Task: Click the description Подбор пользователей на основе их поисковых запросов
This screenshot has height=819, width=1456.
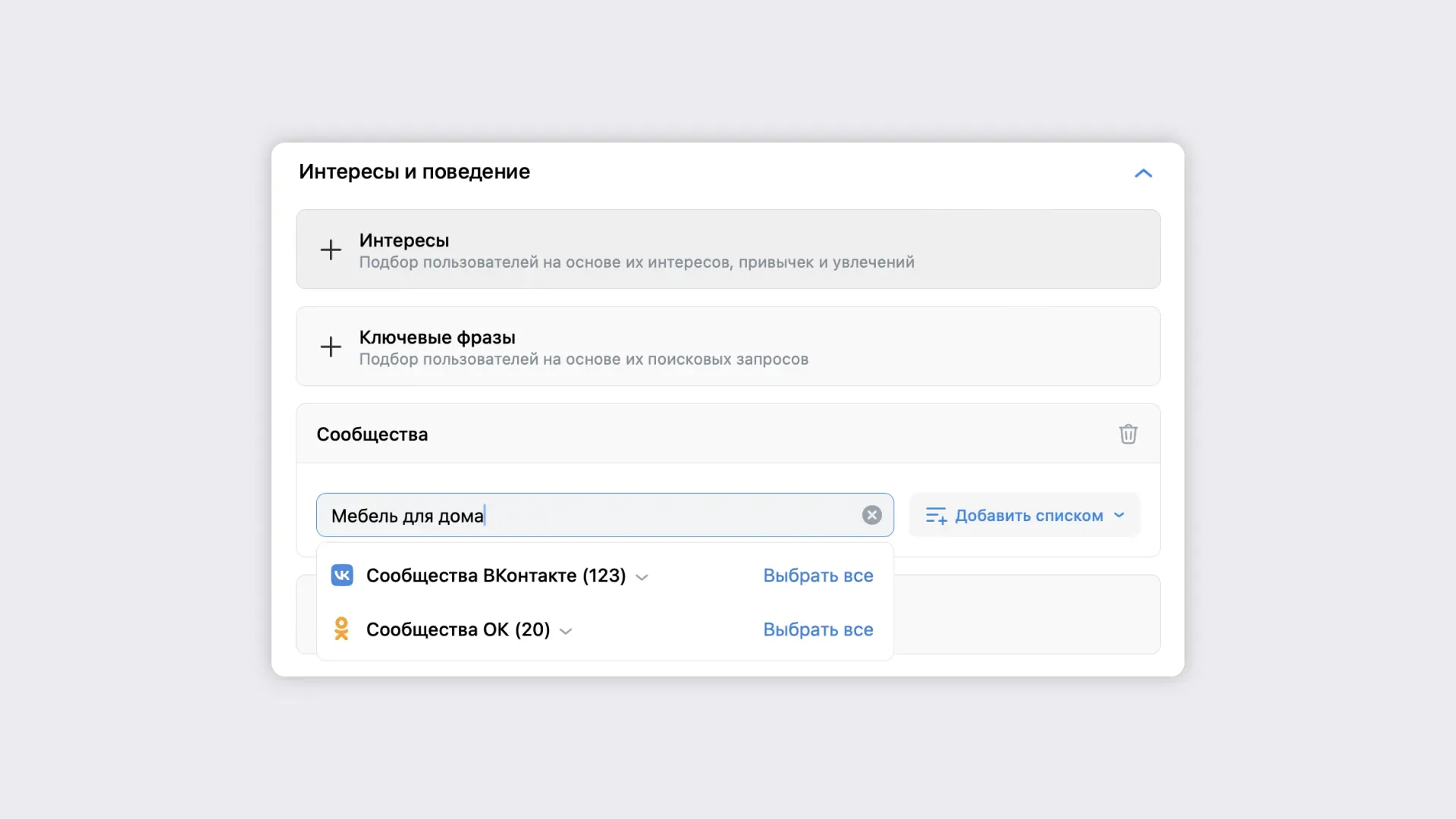Action: click(x=584, y=359)
